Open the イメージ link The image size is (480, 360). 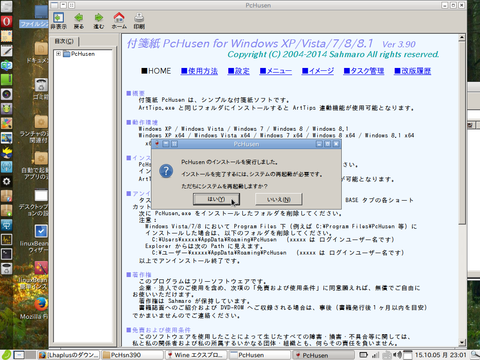tap(318, 71)
